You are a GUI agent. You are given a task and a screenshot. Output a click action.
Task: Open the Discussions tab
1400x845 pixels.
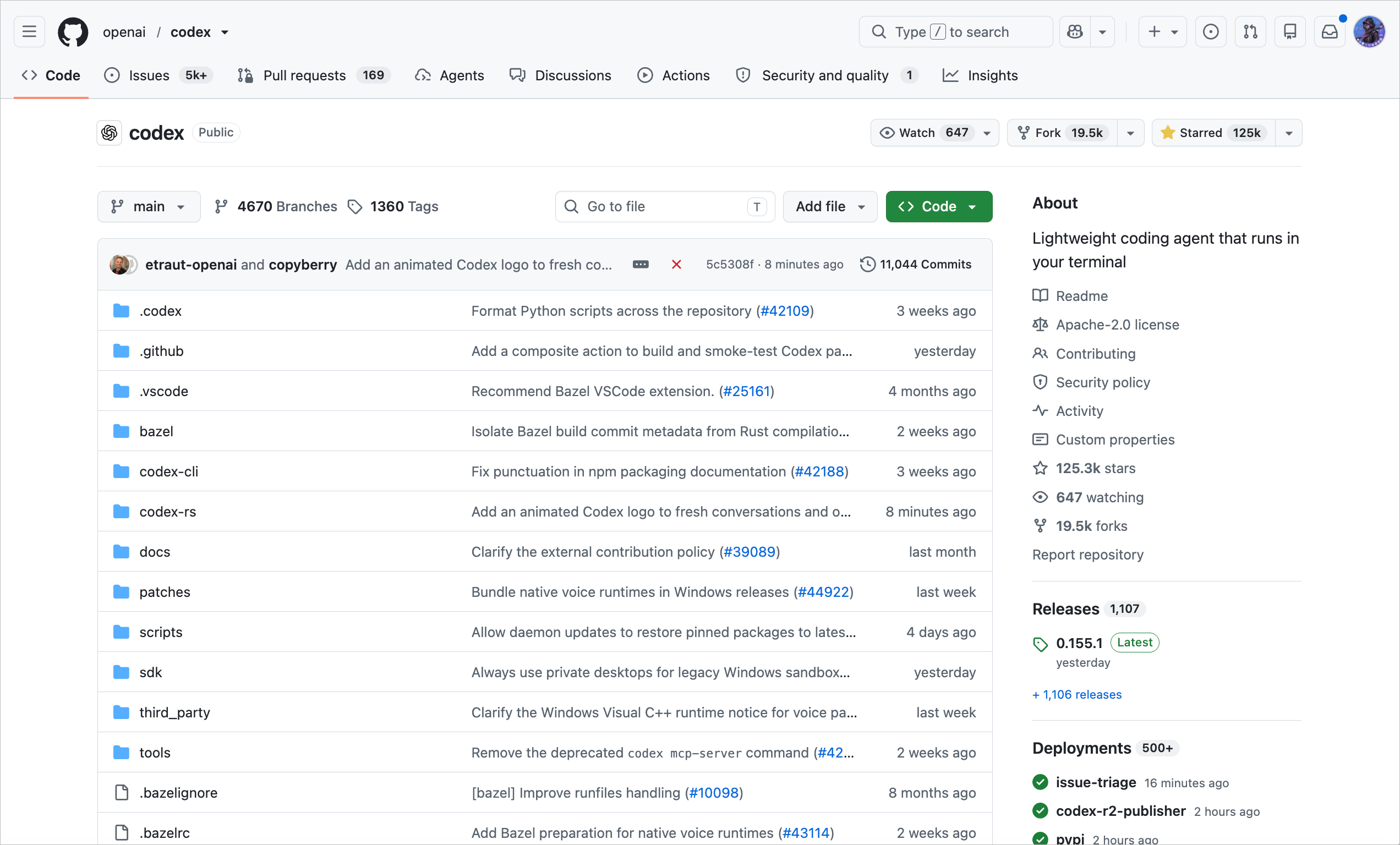click(560, 75)
